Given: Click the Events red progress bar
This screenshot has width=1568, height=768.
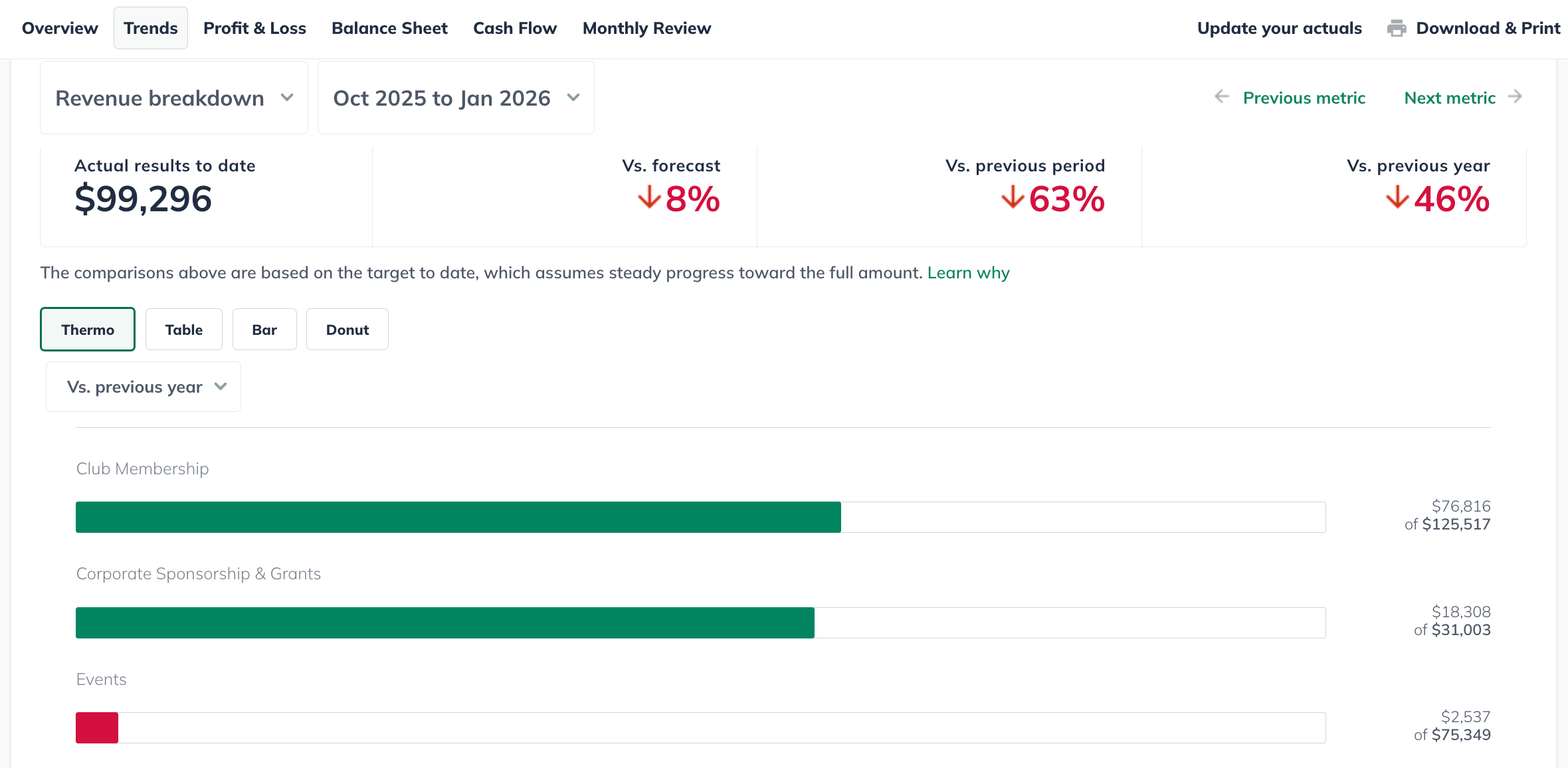Looking at the screenshot, I should 97,727.
